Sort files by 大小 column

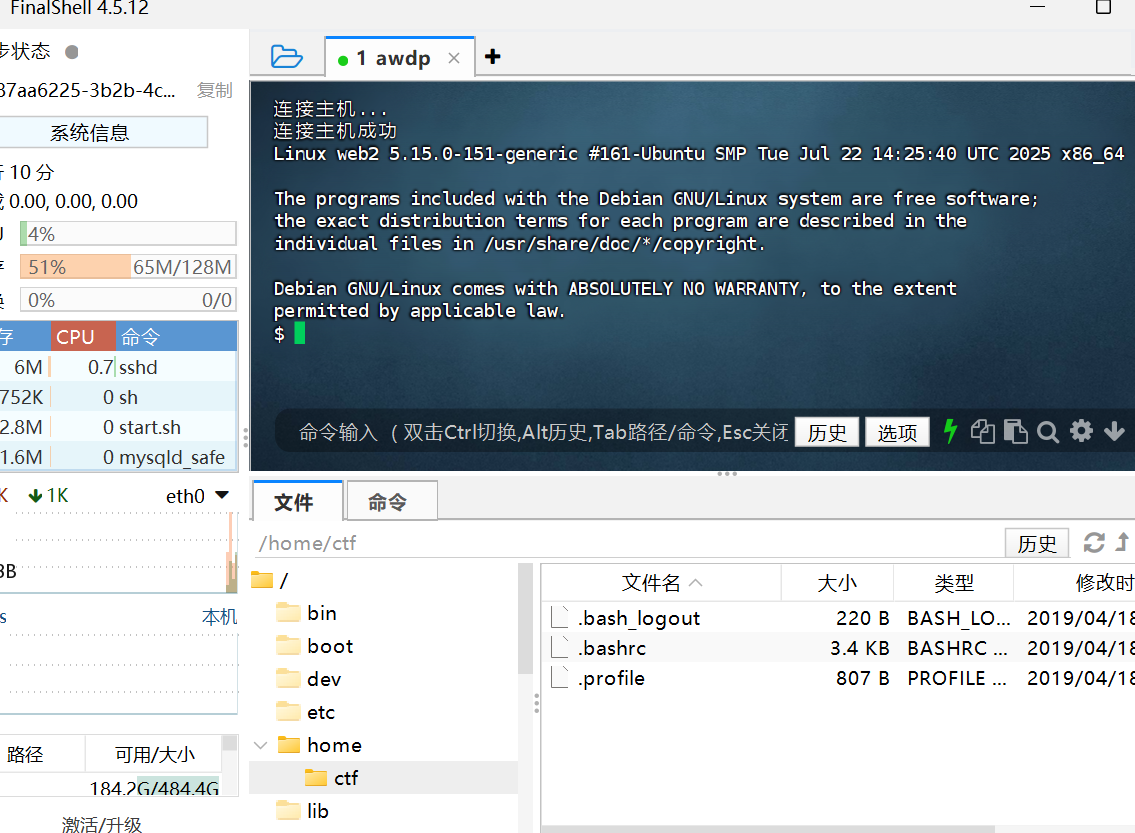click(837, 583)
